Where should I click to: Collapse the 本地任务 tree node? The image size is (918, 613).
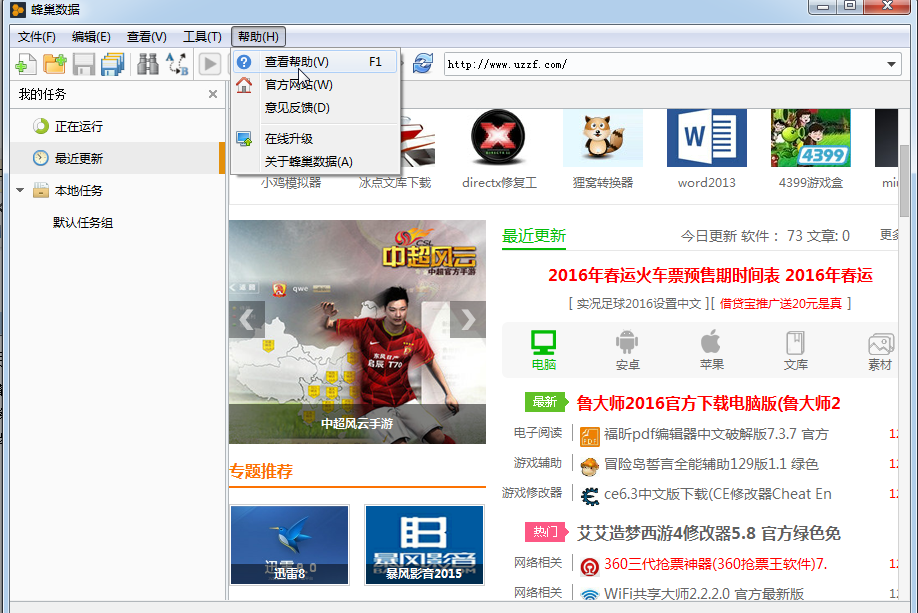20,190
